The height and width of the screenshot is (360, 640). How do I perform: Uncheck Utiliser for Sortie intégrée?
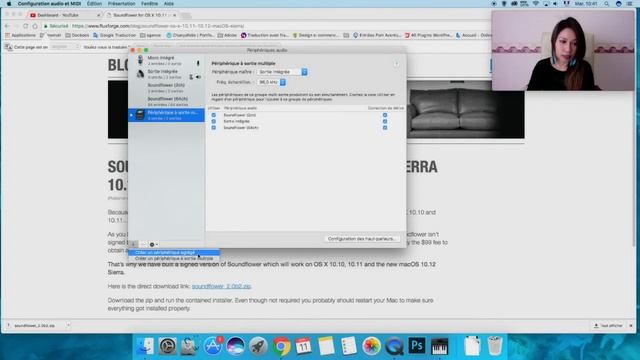[213, 121]
